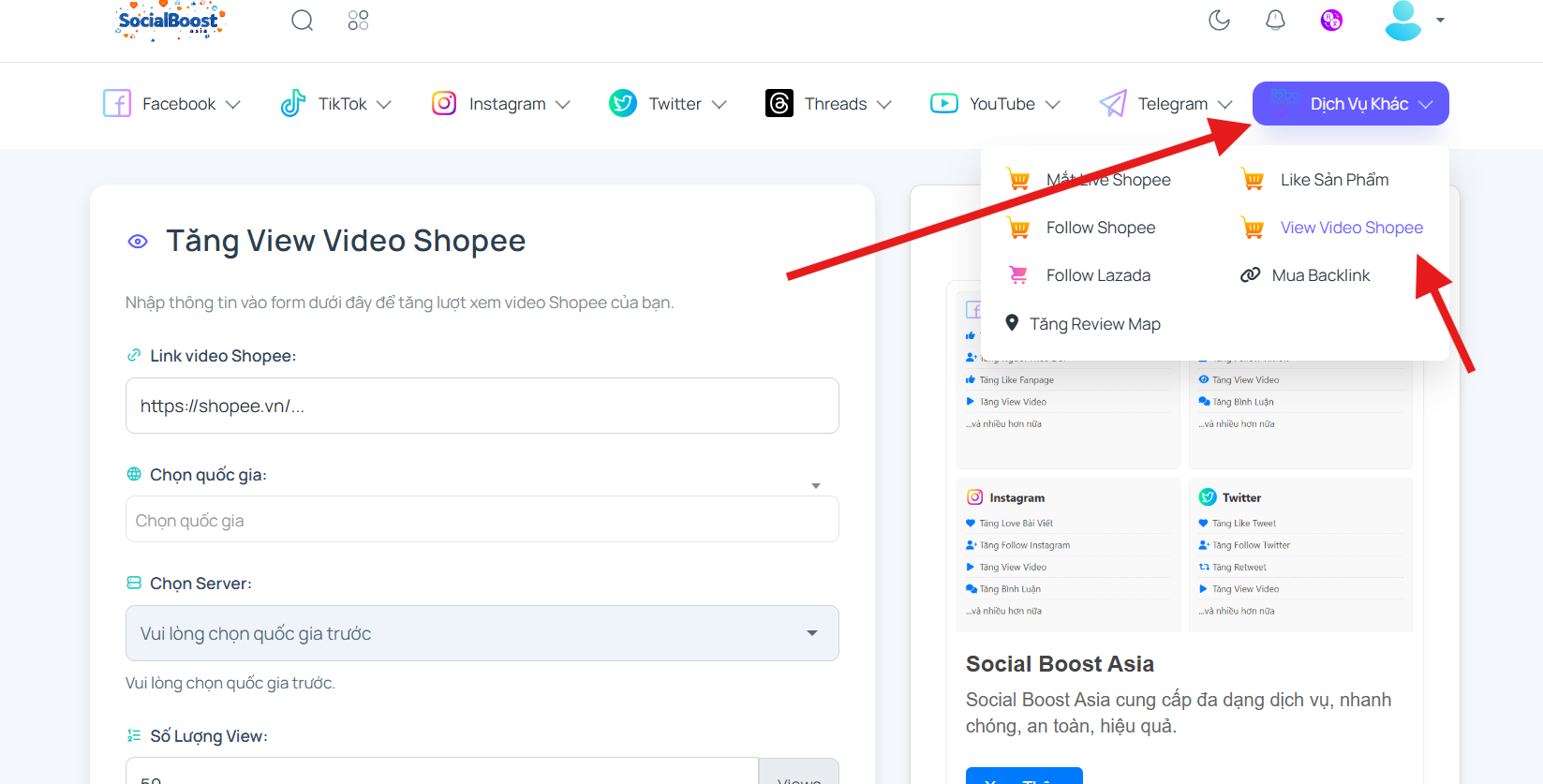Click the link icon by Link video Shopee
Viewport: 1543px width, 784px height.
click(x=134, y=355)
